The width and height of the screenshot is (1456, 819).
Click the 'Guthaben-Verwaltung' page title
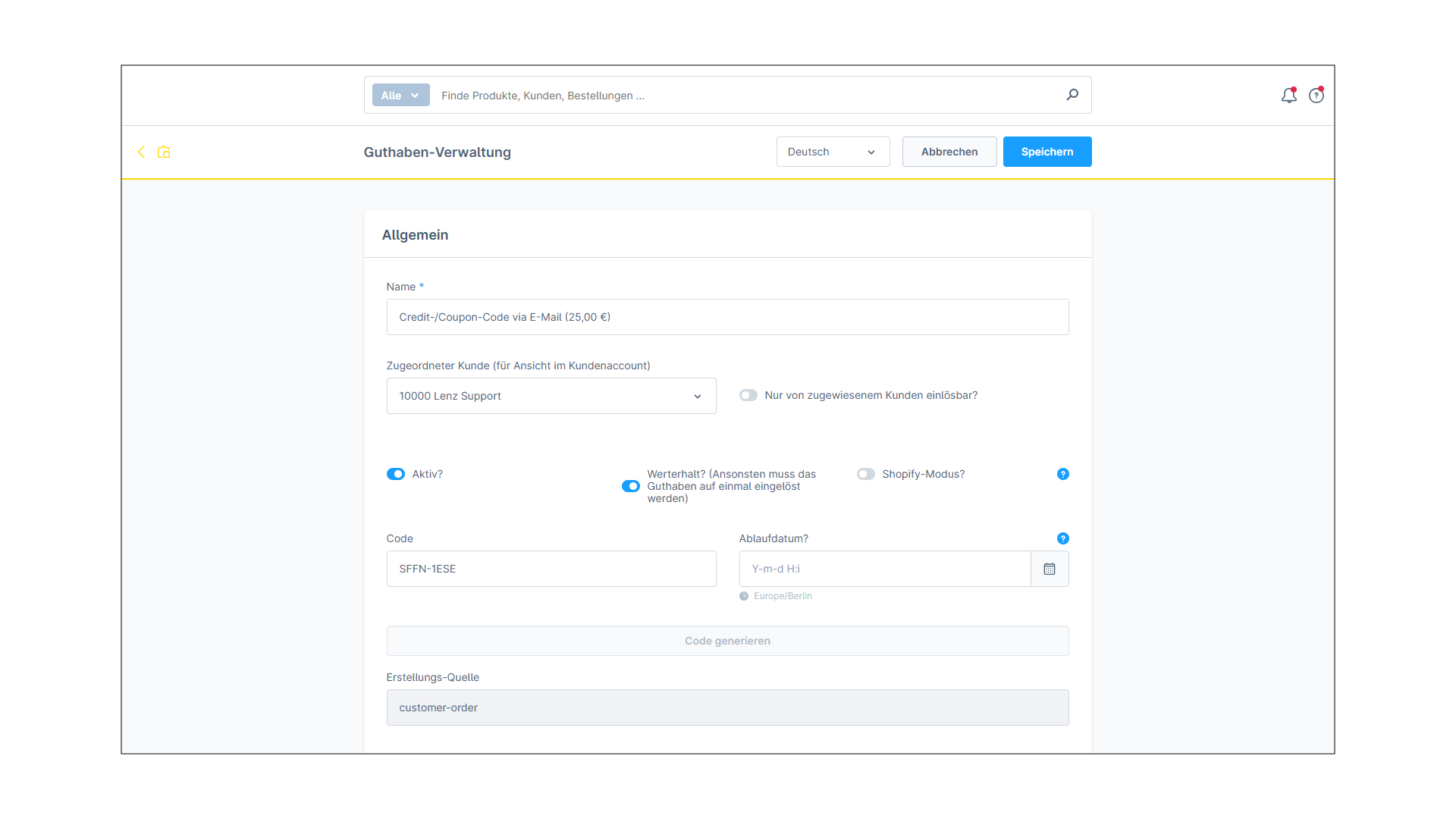(438, 152)
